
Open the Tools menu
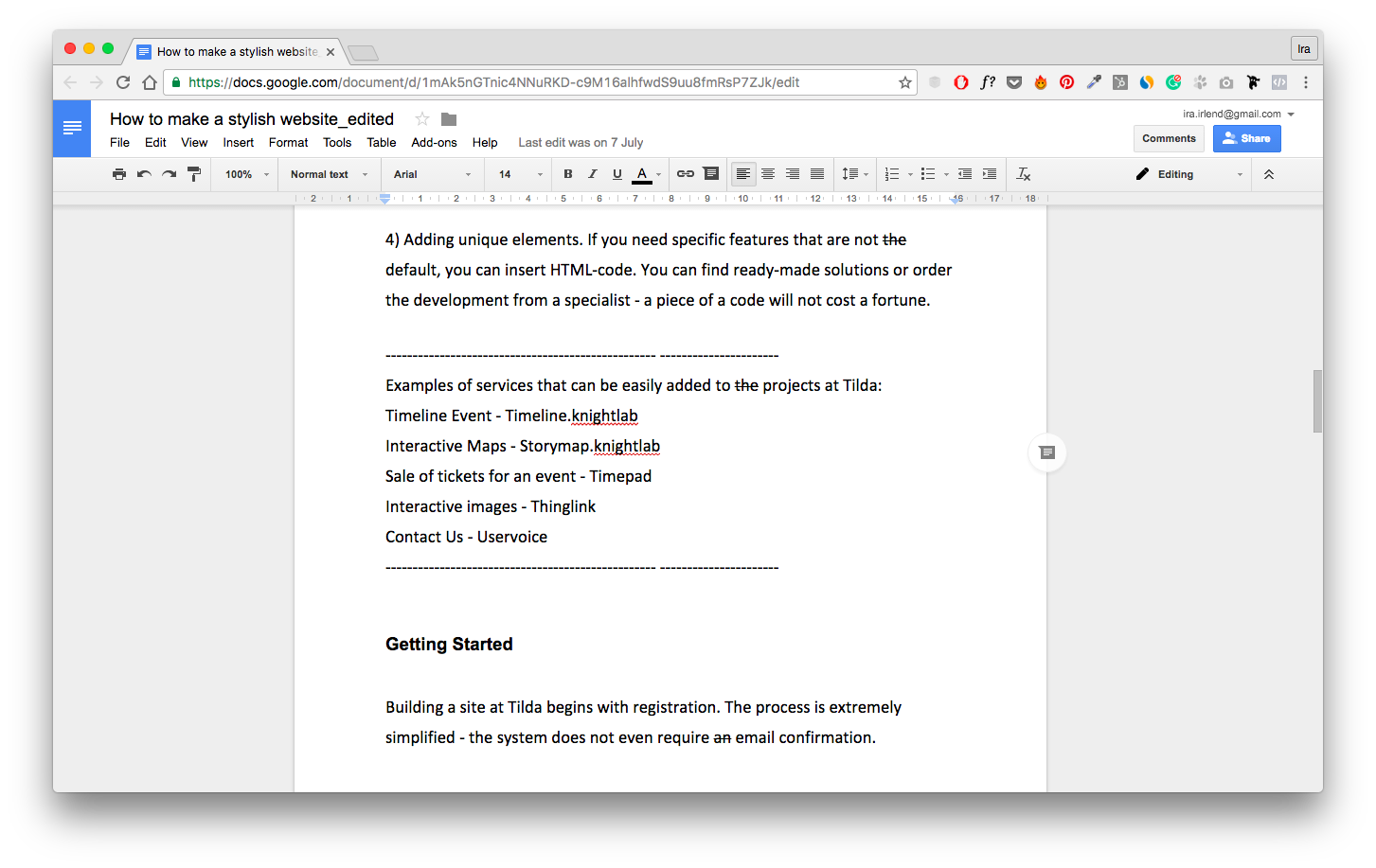point(337,143)
